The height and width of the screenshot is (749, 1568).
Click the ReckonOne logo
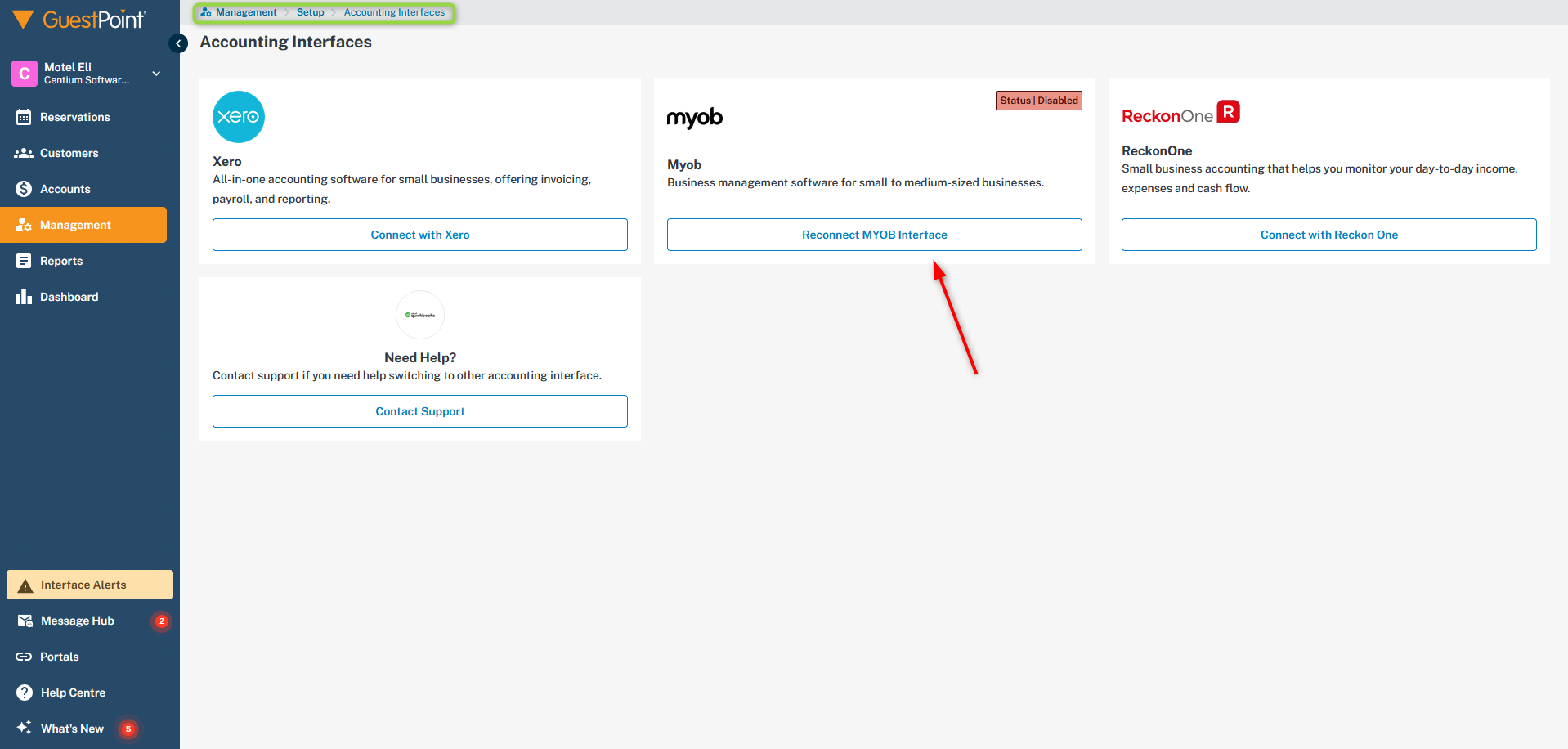click(1180, 113)
